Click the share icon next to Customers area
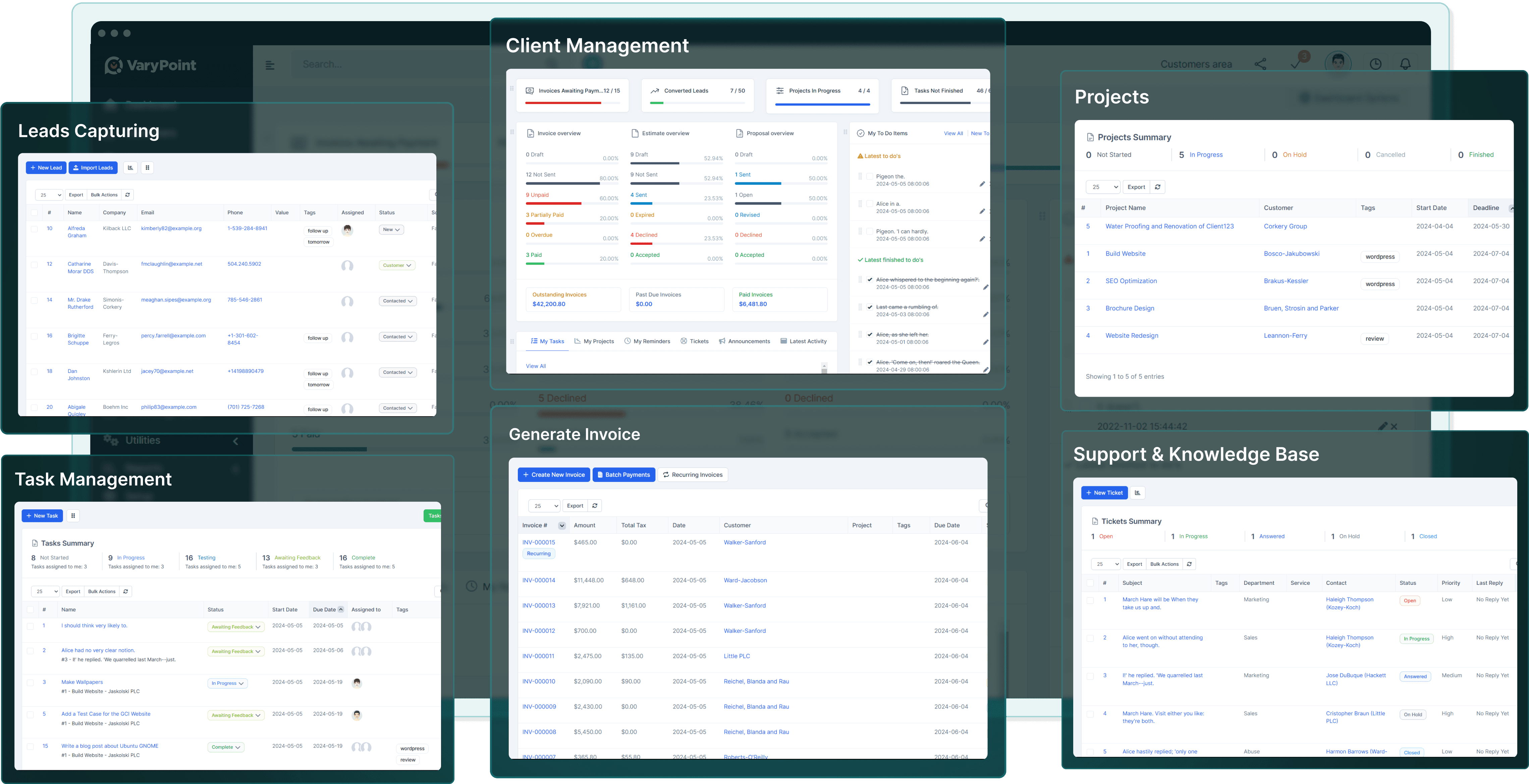Viewport: 1529px width, 784px height. point(1260,64)
